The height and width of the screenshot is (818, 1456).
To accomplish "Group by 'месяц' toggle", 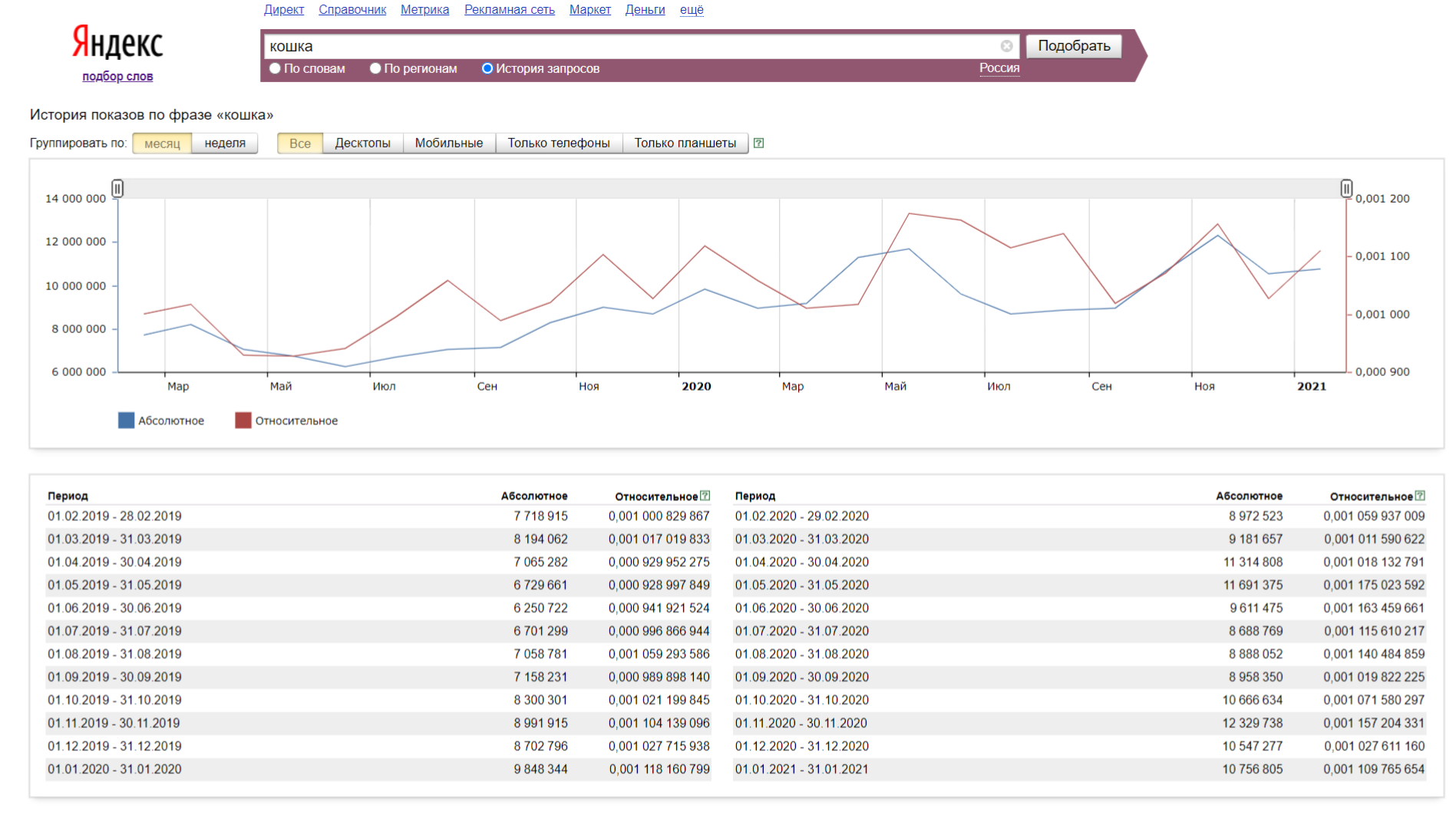I will click(x=162, y=143).
